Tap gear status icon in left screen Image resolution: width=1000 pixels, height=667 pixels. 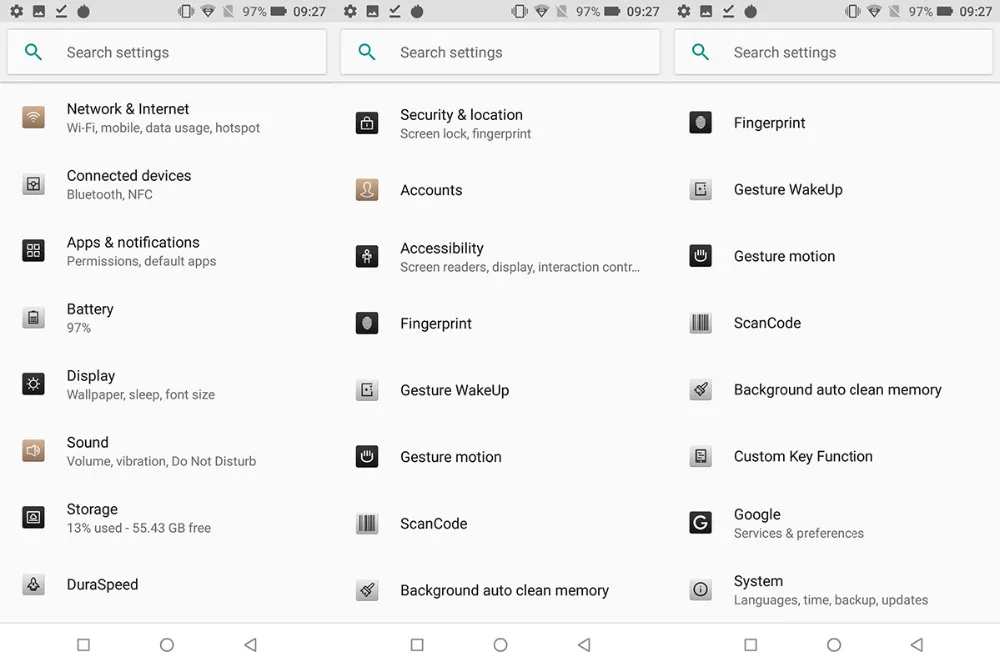[17, 11]
